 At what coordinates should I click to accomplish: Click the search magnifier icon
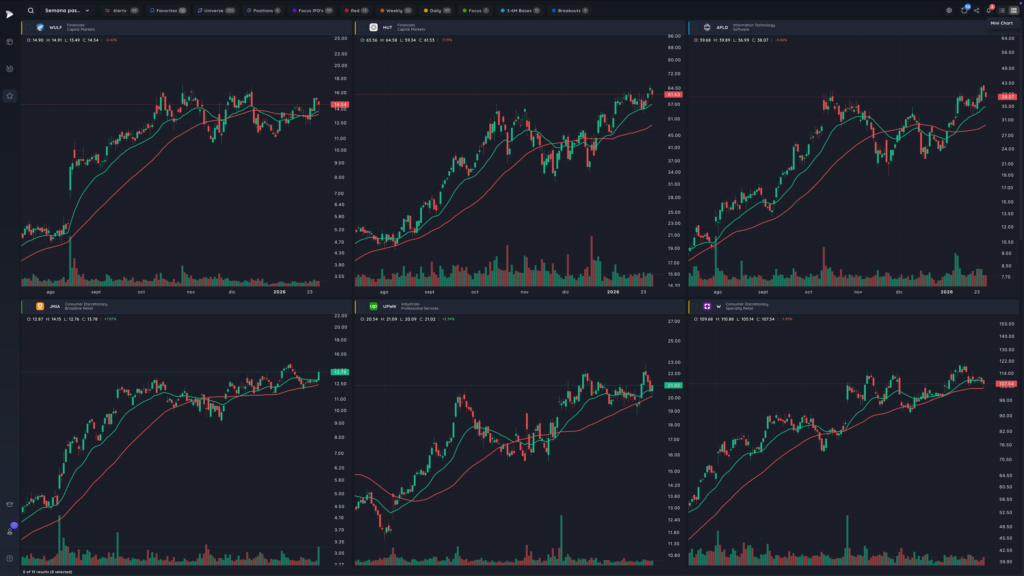click(31, 10)
